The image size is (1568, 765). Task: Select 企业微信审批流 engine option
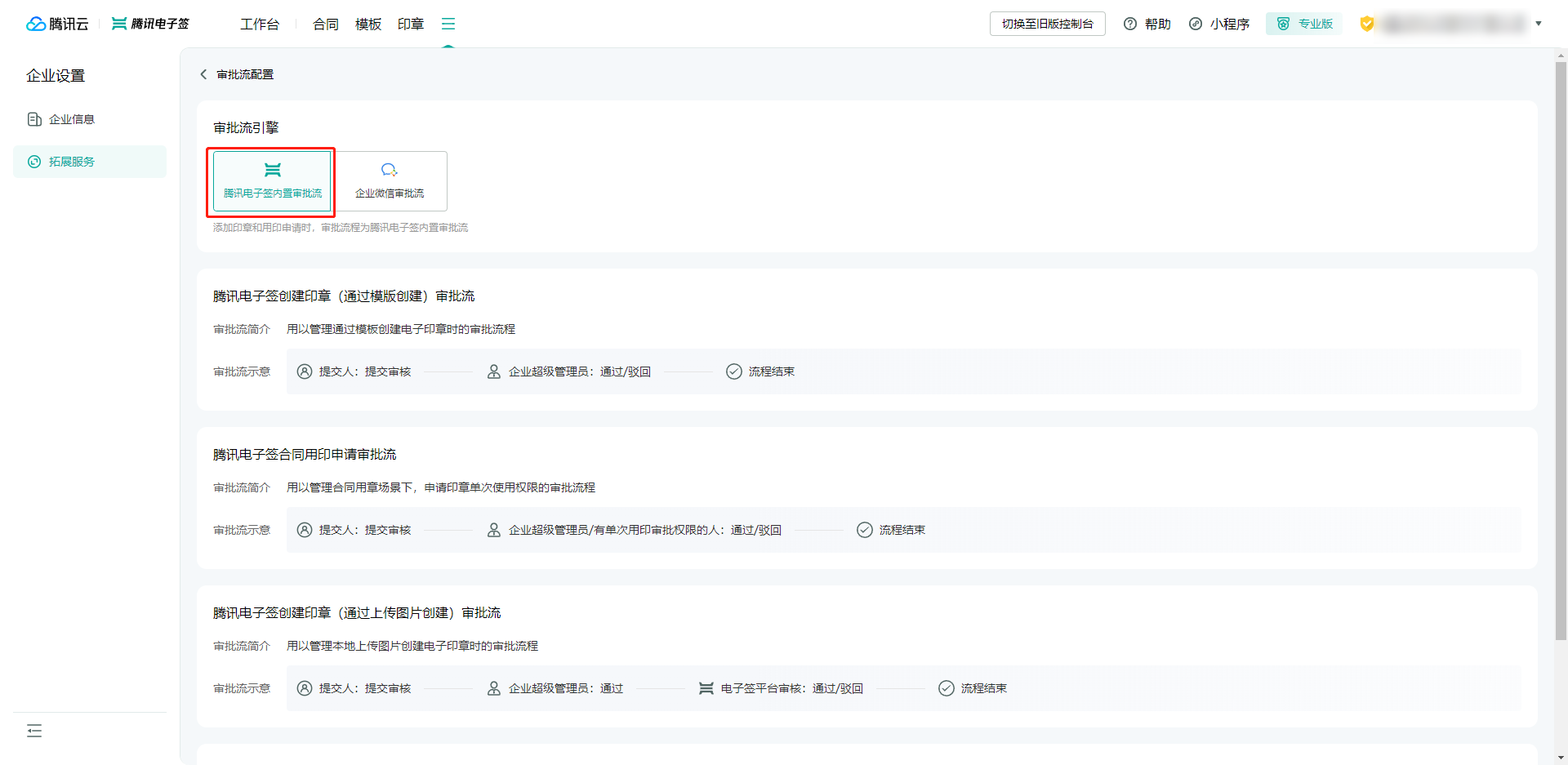tap(390, 181)
